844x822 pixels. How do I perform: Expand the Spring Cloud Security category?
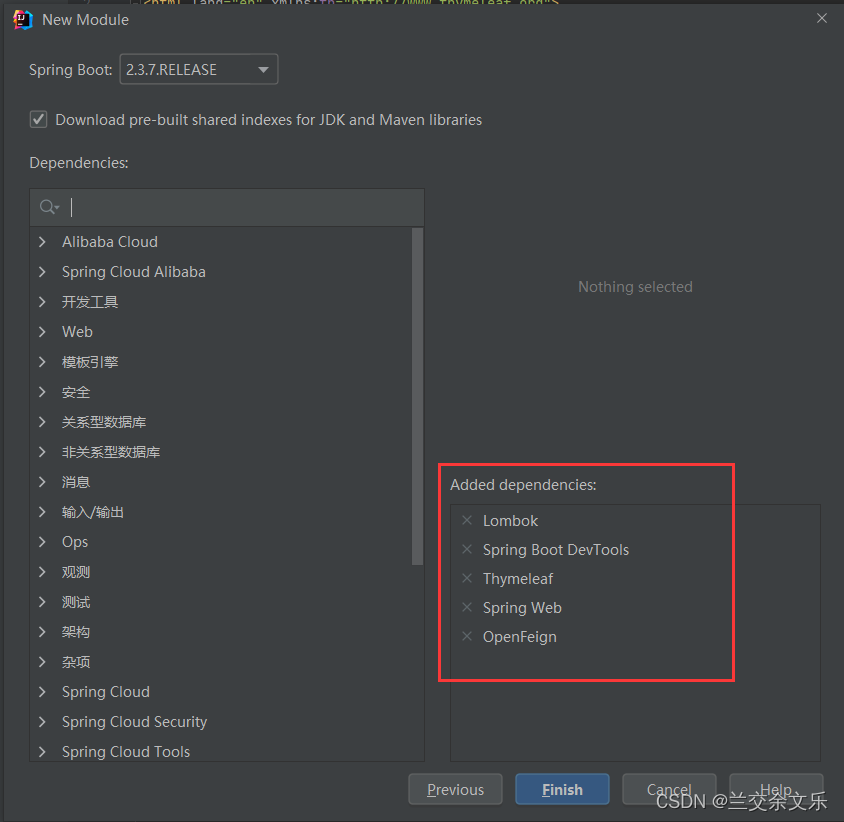point(42,722)
